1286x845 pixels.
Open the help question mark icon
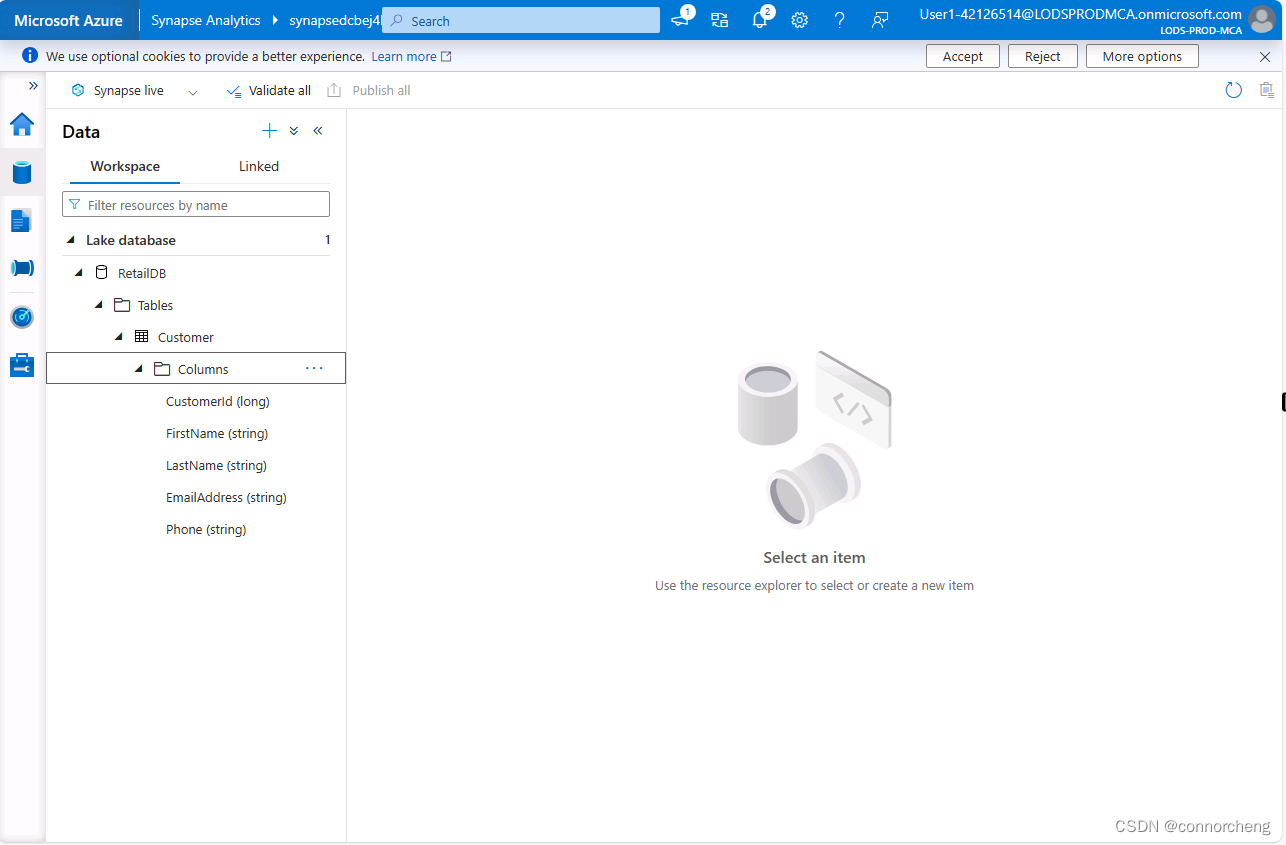click(840, 20)
